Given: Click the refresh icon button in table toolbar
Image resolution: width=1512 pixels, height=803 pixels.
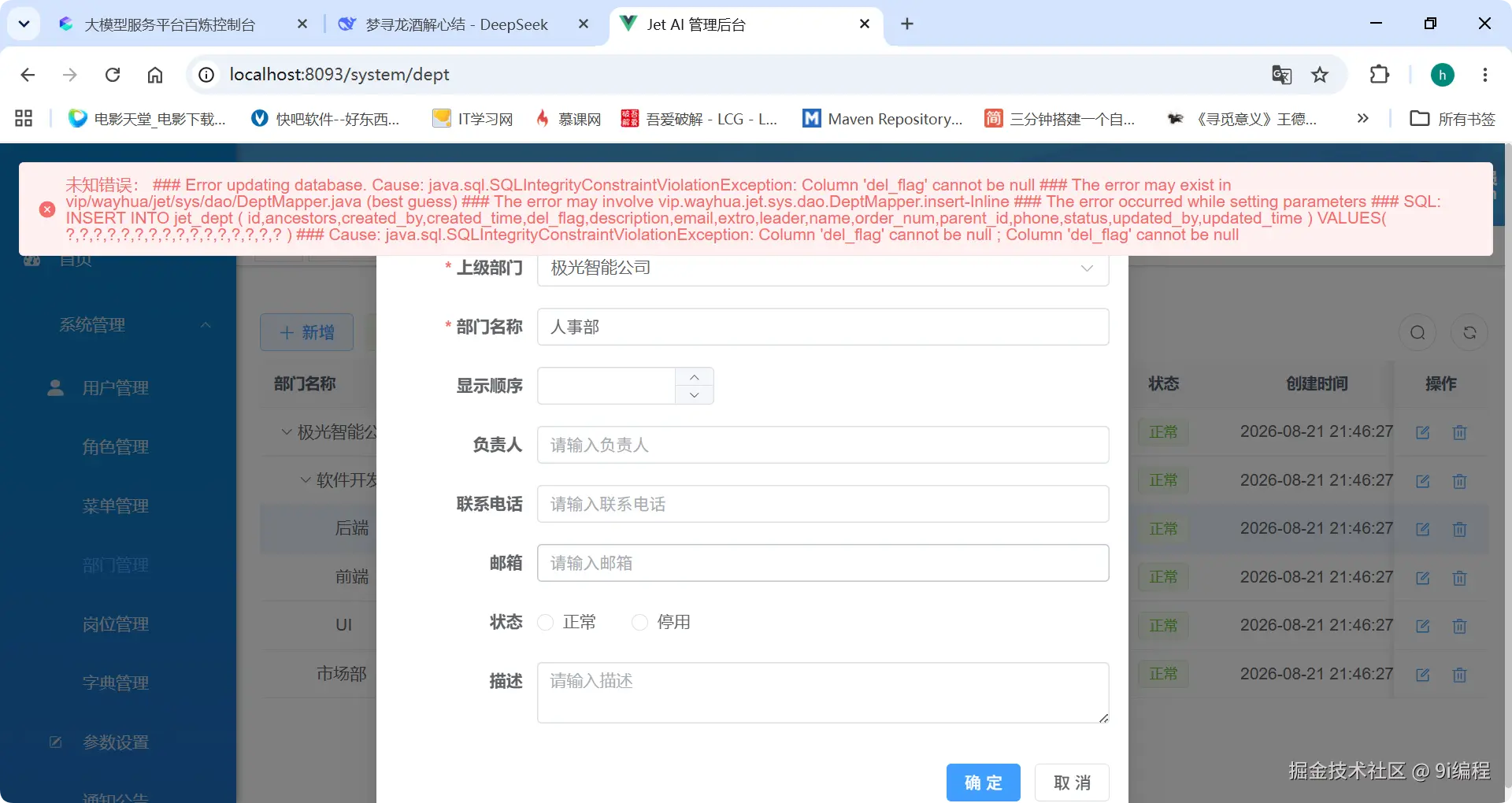Looking at the screenshot, I should pyautogui.click(x=1469, y=332).
